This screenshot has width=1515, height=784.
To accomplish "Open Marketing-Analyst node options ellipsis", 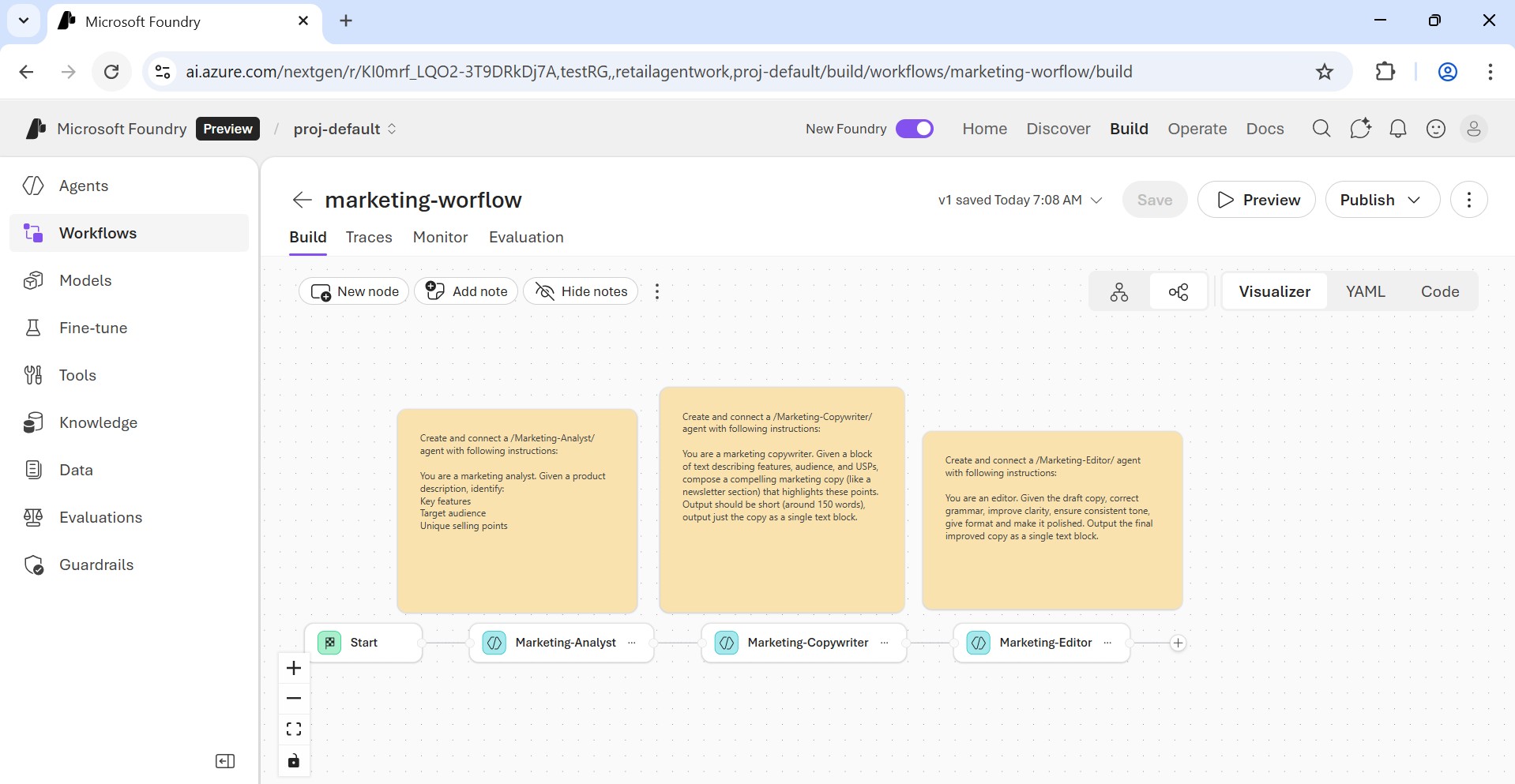I will click(631, 643).
